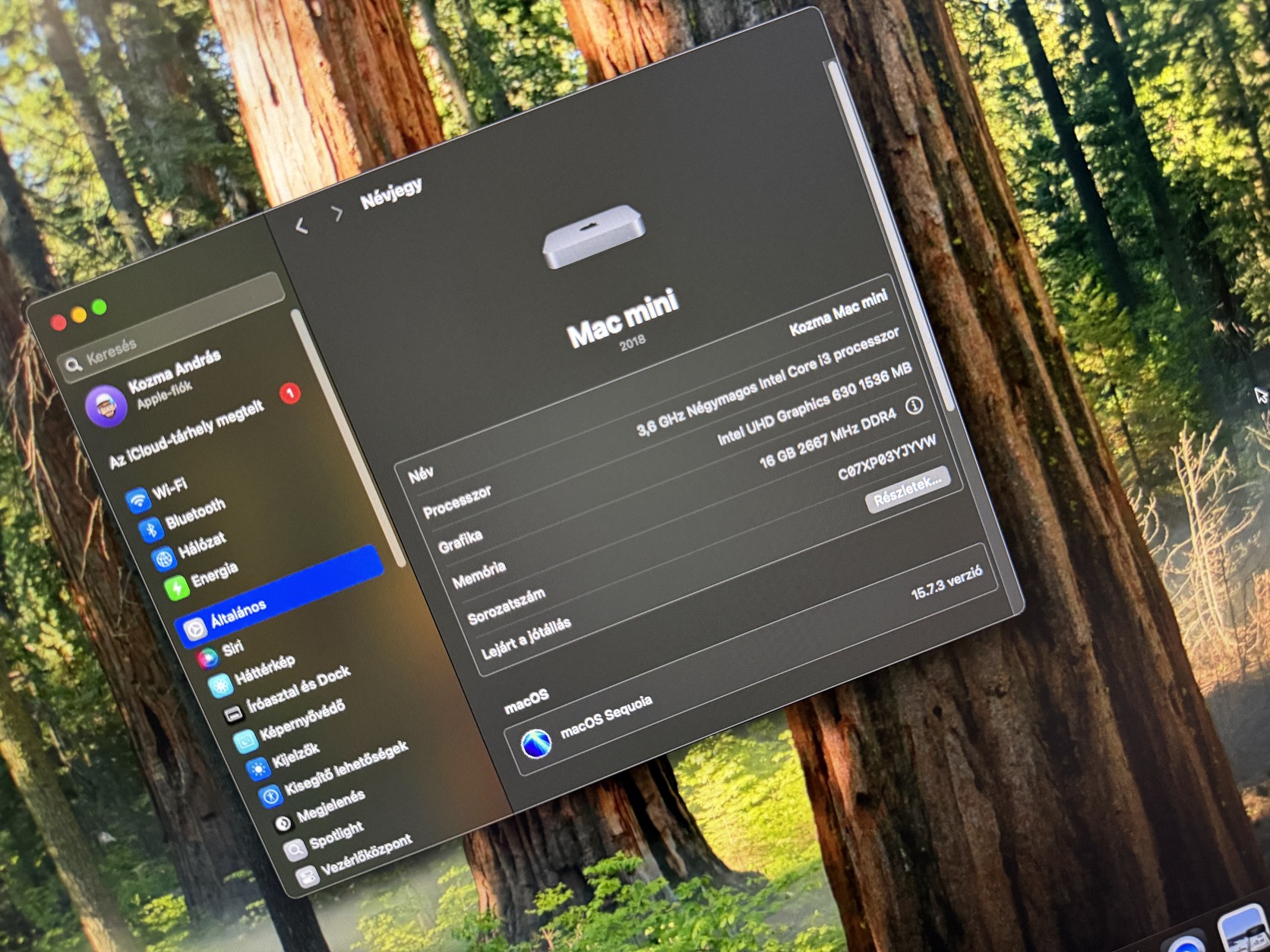
Task: Open the Bluetooth icon in sidebar
Action: (x=151, y=529)
